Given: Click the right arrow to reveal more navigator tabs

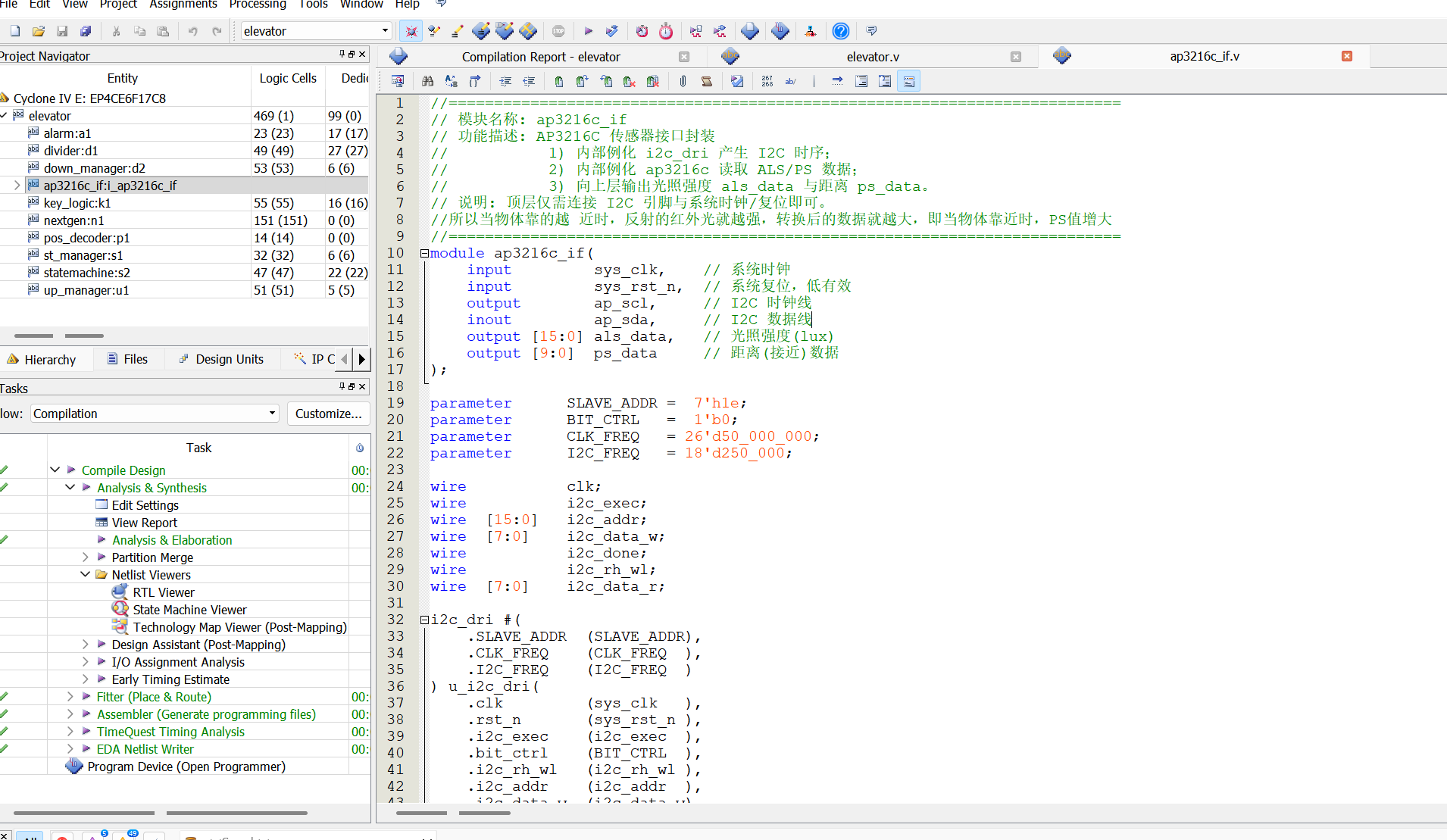Looking at the screenshot, I should [x=361, y=359].
